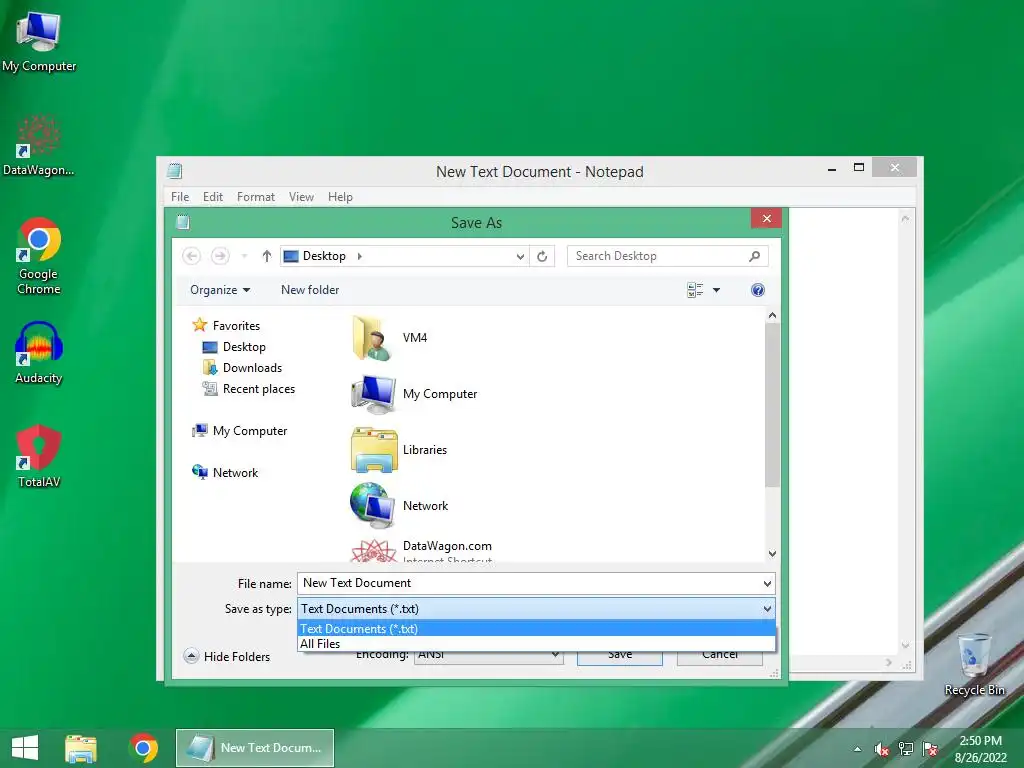Open the File name dropdown arrow
This screenshot has height=768, width=1024.
(x=767, y=583)
